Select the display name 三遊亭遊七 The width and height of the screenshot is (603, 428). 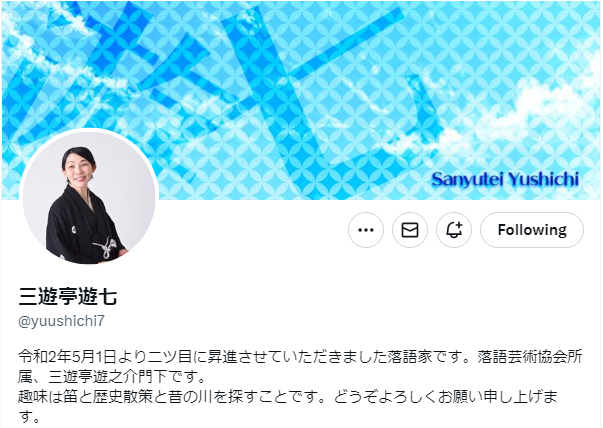[68, 296]
